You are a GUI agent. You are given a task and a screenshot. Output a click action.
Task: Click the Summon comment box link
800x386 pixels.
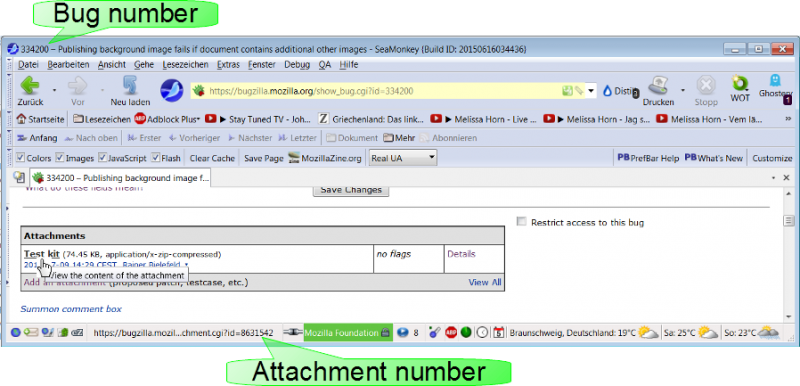[71, 308]
